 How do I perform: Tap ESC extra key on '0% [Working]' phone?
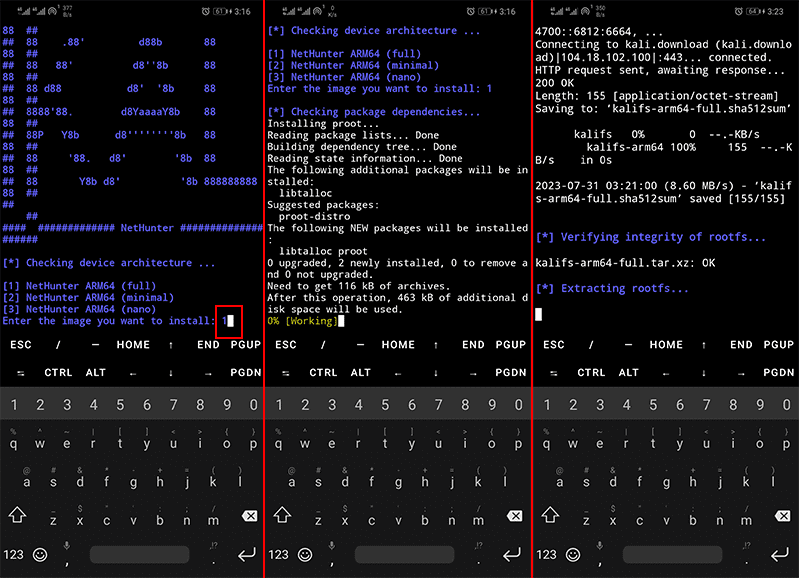click(286, 345)
